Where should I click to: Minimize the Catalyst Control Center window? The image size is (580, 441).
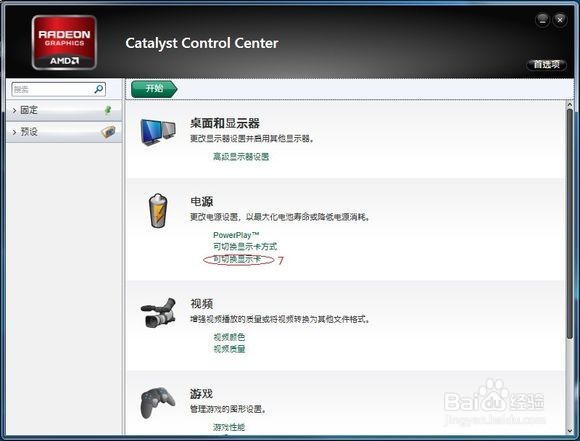pos(543,20)
